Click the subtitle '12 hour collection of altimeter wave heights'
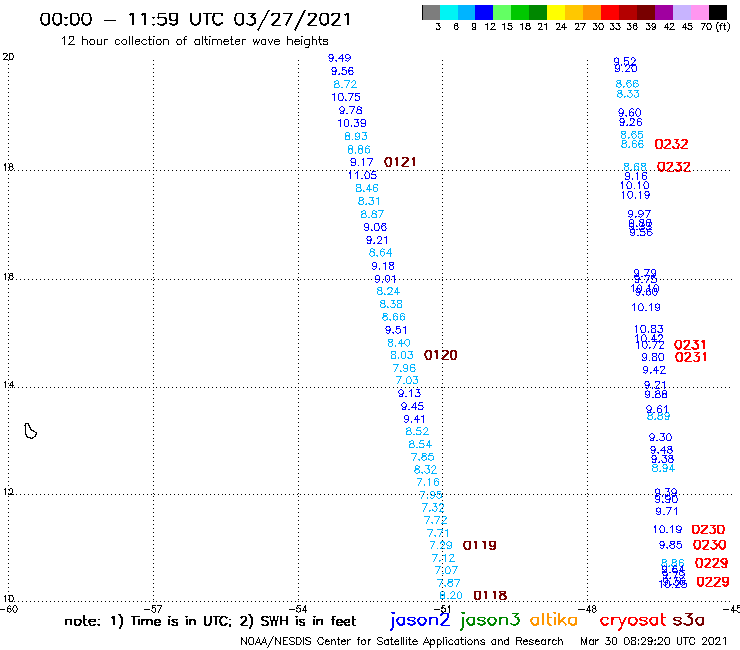The image size is (740, 650). 194,41
